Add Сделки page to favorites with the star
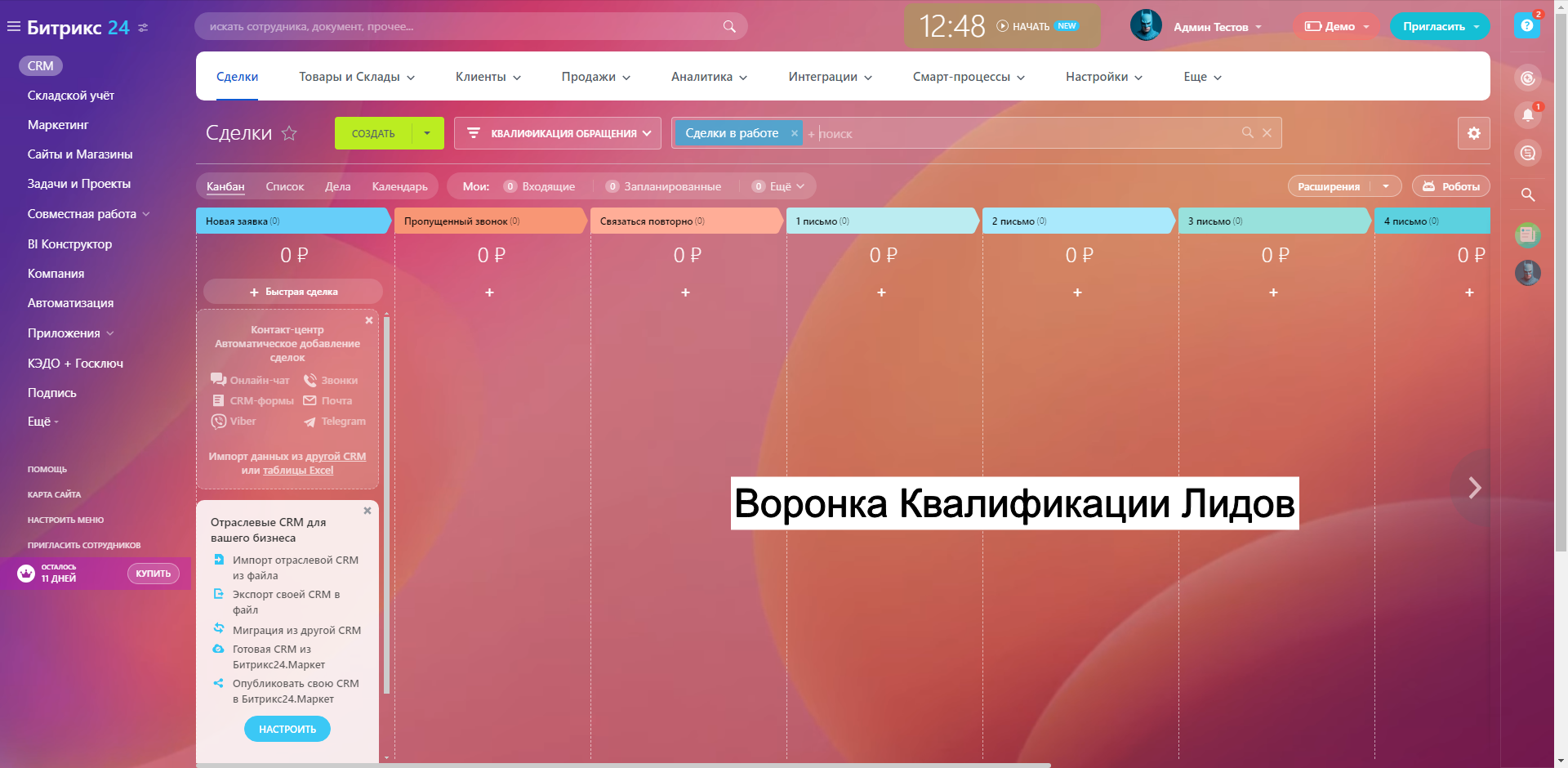The width and height of the screenshot is (1568, 768). pyautogui.click(x=289, y=133)
